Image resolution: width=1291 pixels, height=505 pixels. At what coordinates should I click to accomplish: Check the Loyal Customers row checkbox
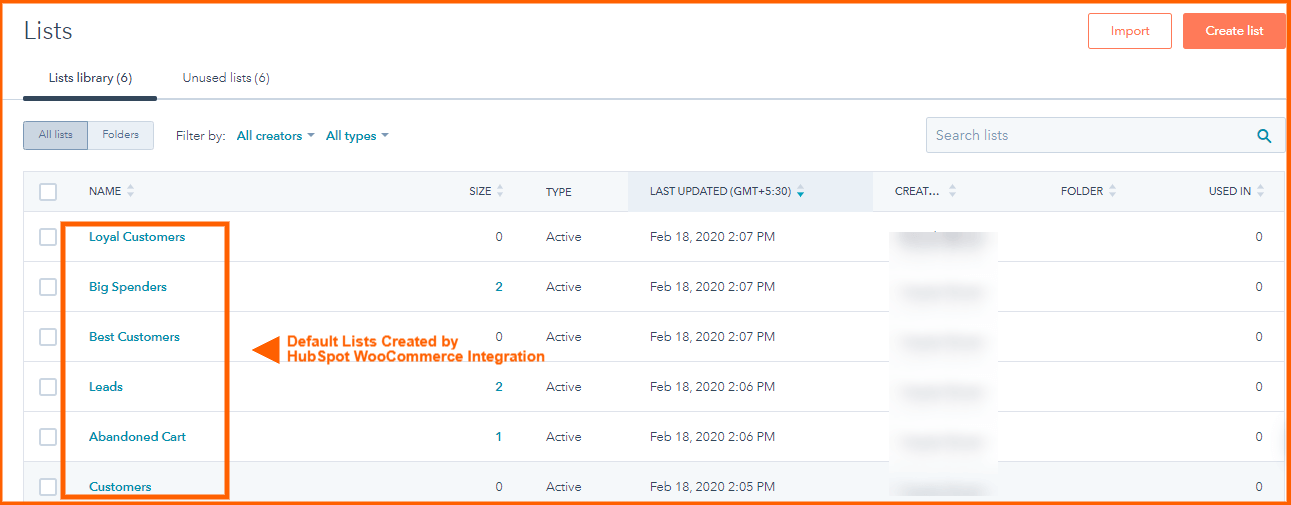coord(48,237)
